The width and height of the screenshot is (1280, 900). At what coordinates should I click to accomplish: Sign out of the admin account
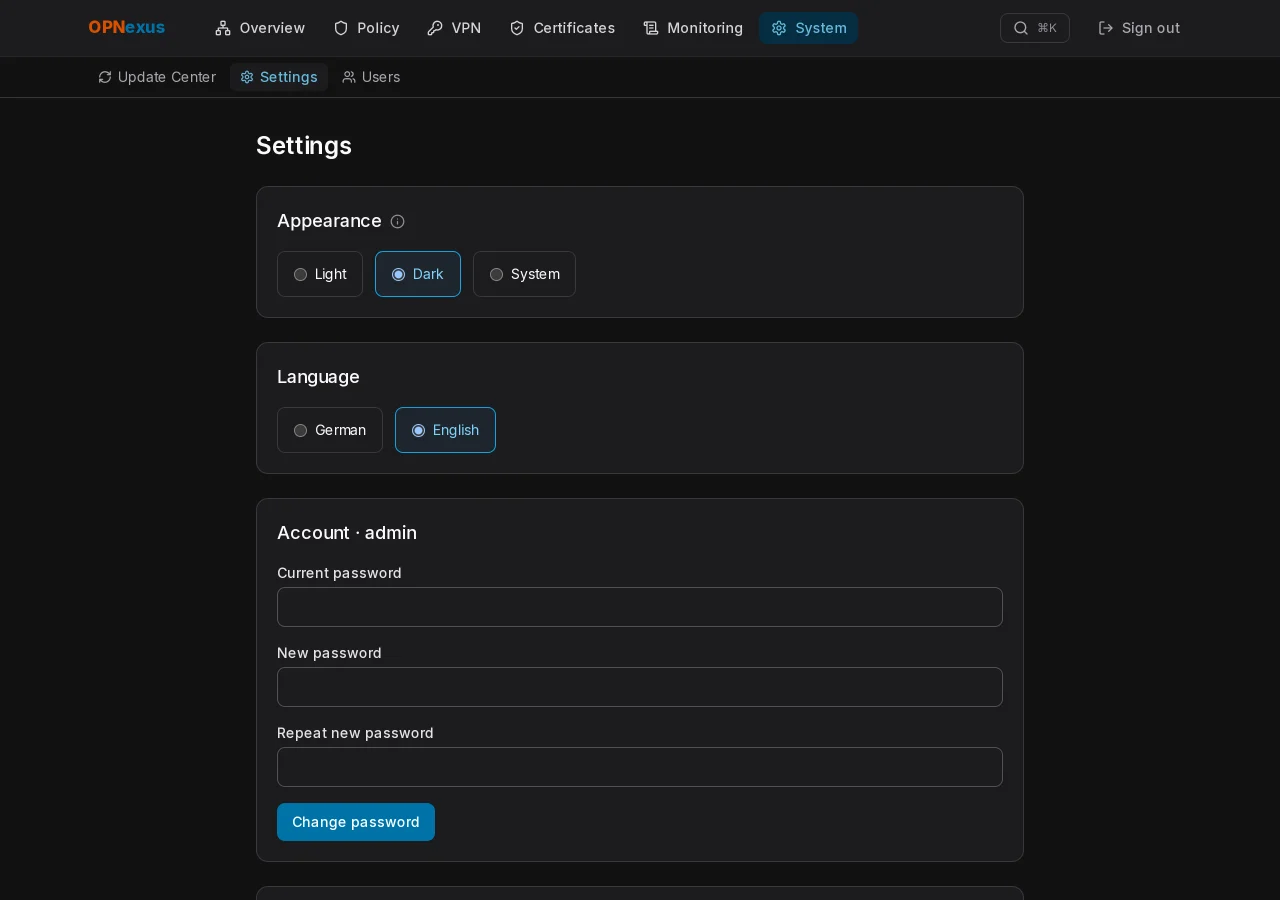[1139, 28]
